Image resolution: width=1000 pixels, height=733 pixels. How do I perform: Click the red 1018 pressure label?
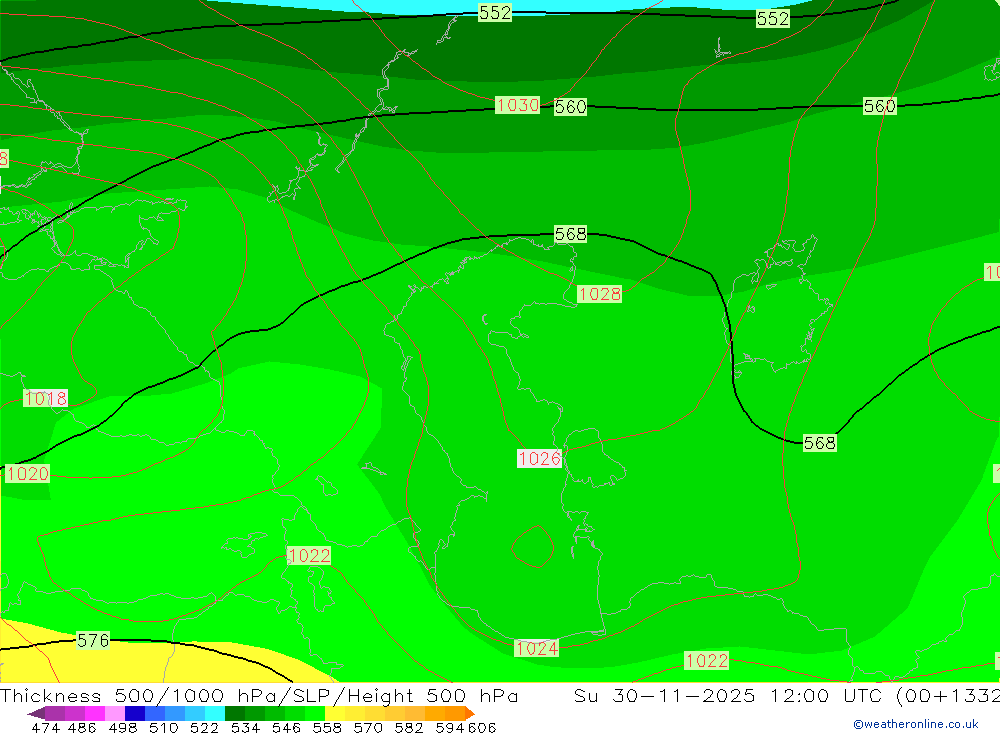click(x=45, y=398)
